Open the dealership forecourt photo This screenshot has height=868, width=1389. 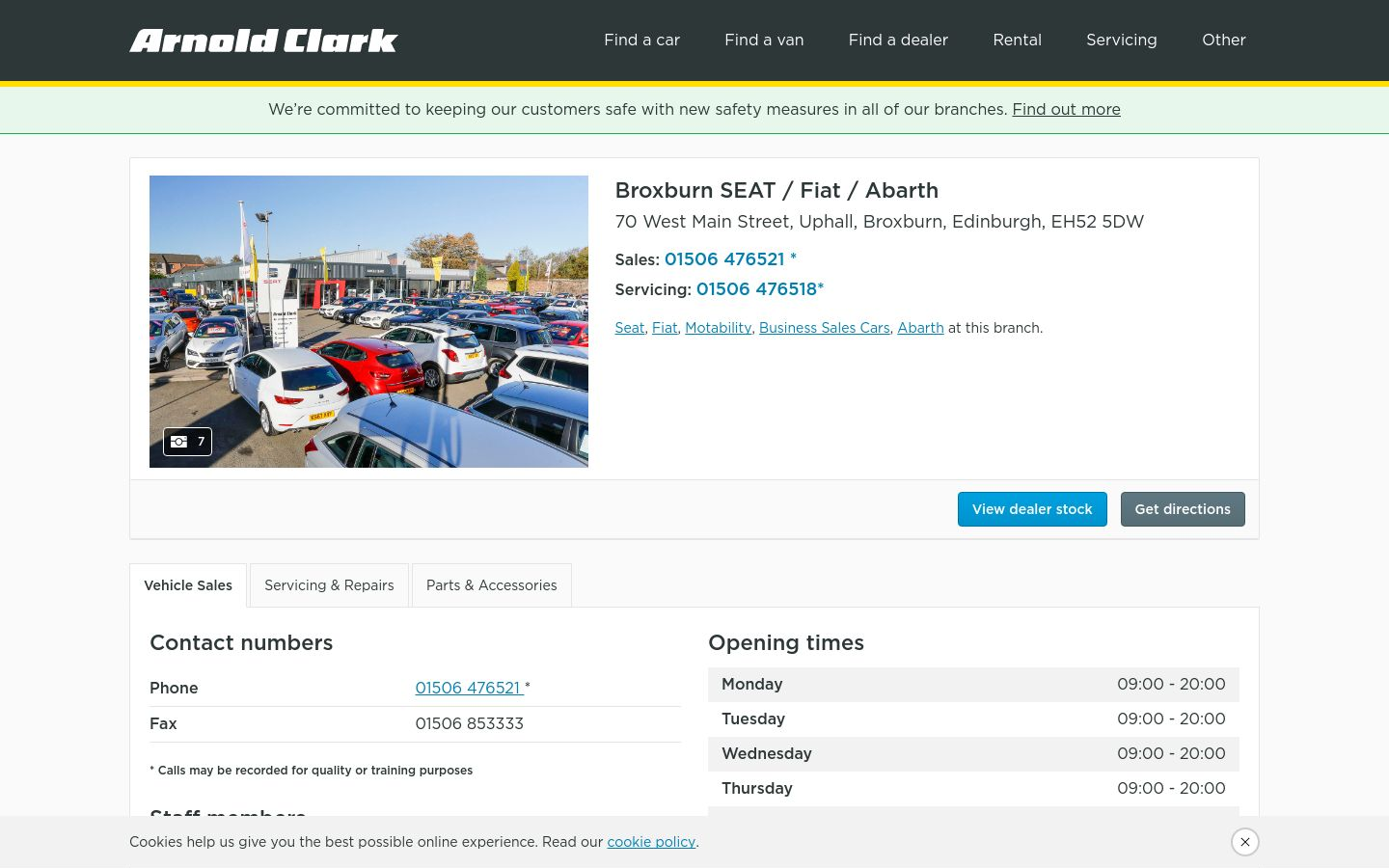point(368,321)
